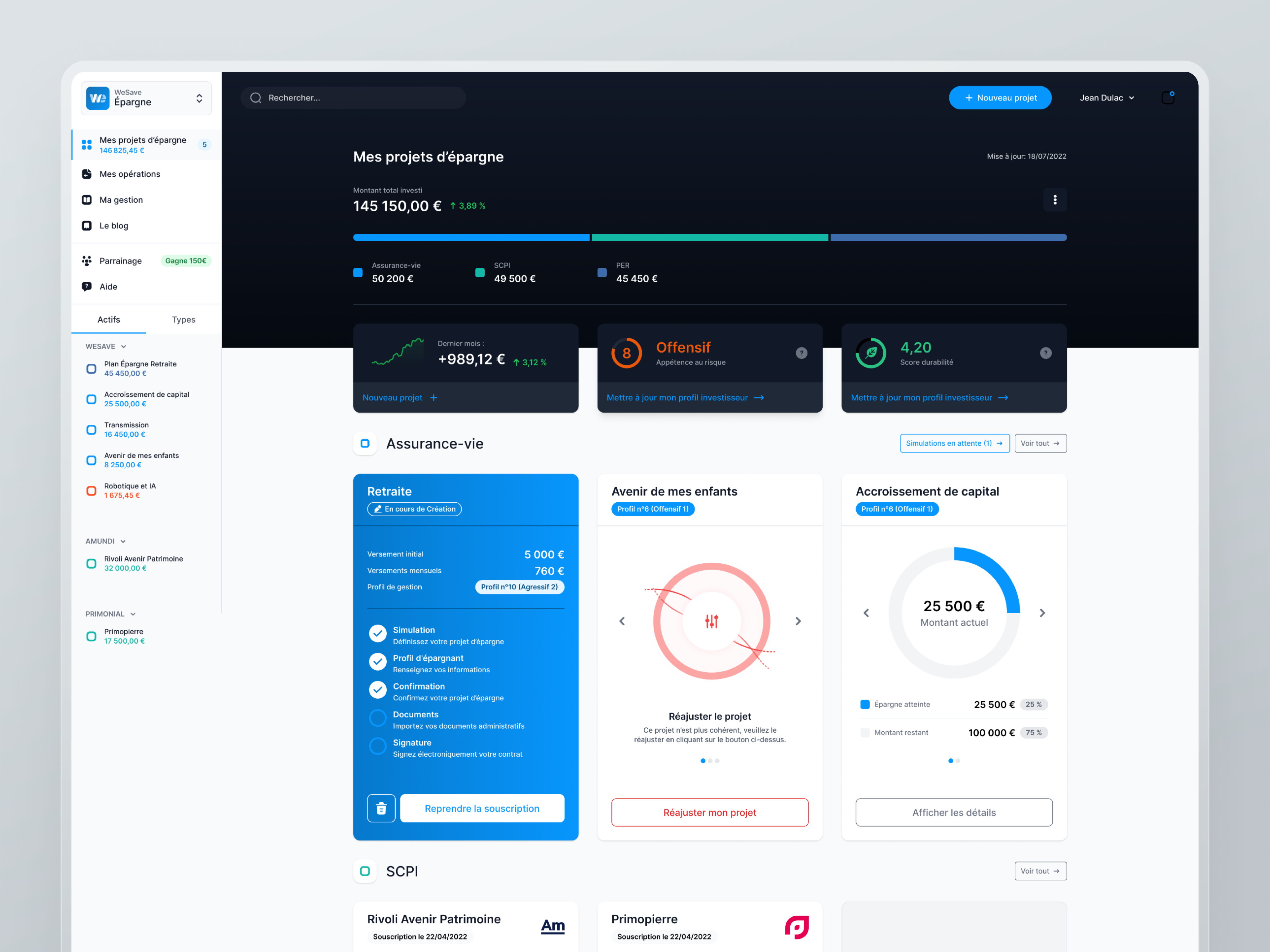The width and height of the screenshot is (1270, 952).
Task: Open Mes opérations in sidebar
Action: coord(130,174)
